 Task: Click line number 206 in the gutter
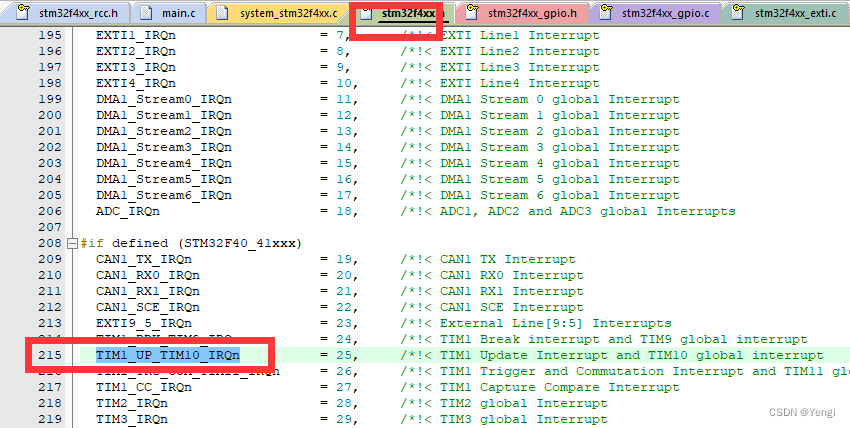tap(50, 211)
